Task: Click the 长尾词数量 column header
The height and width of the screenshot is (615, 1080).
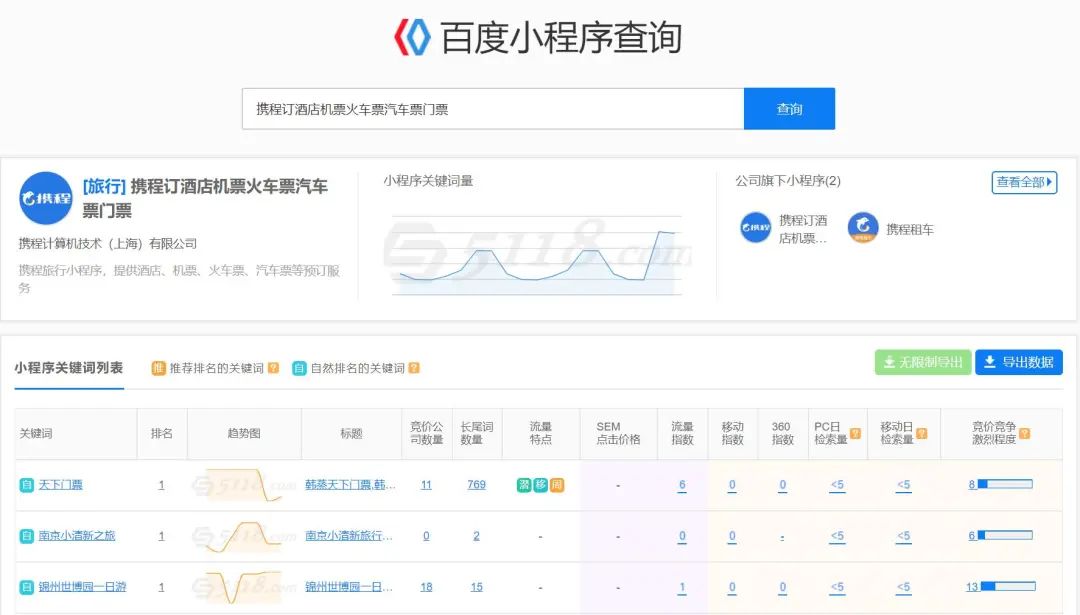Action: click(x=477, y=433)
